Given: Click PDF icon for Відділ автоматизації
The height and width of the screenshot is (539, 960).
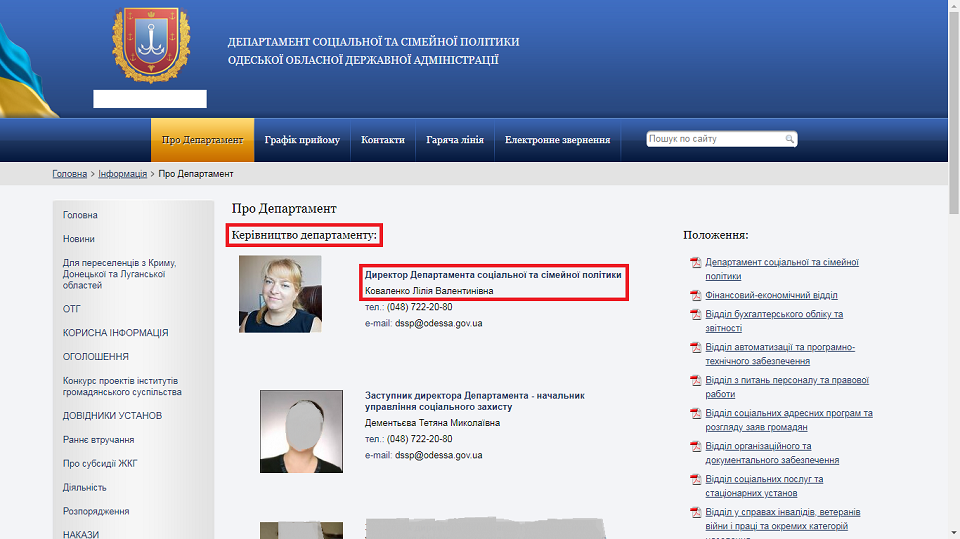Looking at the screenshot, I should 696,348.
